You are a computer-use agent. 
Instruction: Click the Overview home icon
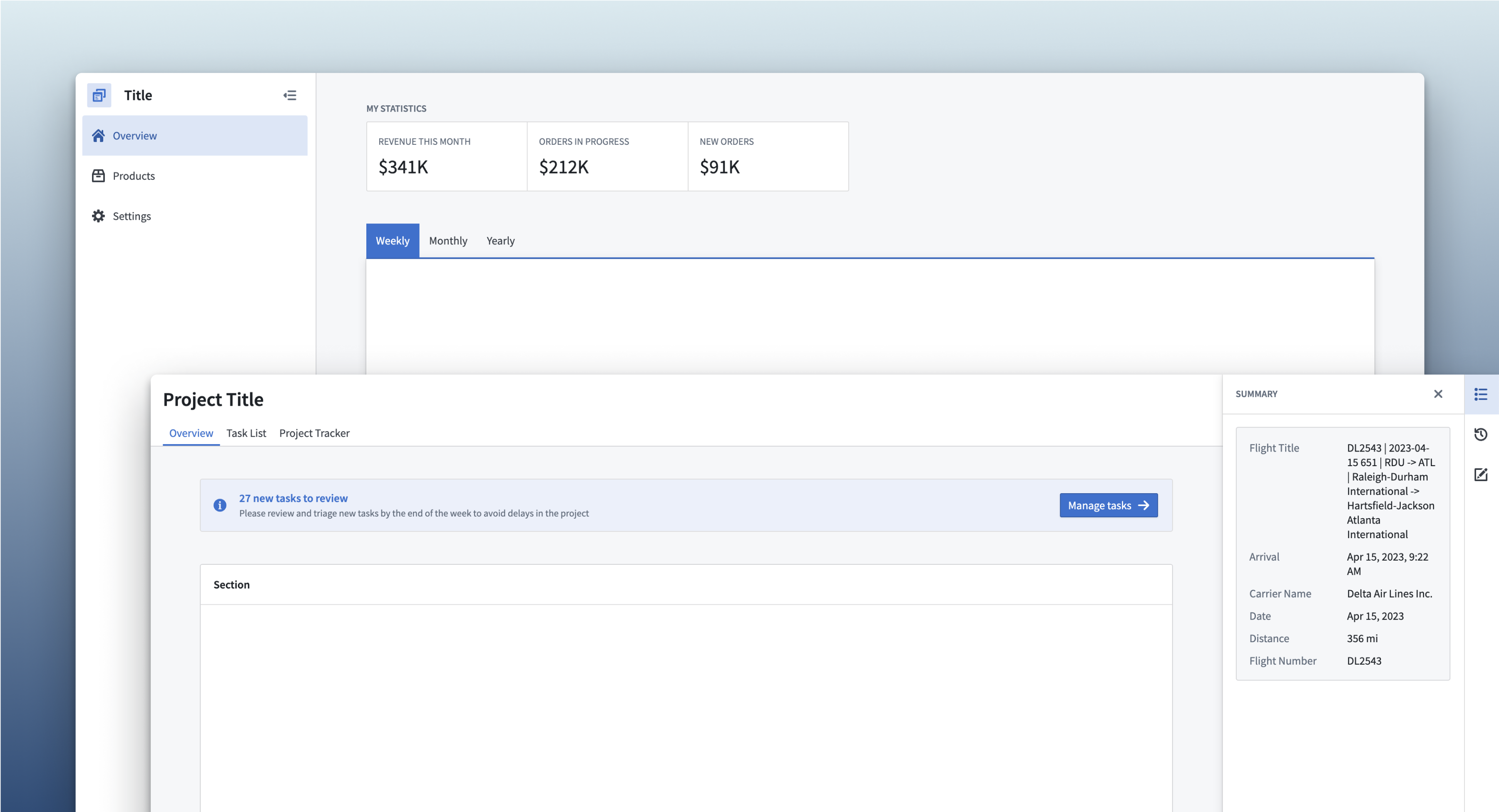(98, 136)
